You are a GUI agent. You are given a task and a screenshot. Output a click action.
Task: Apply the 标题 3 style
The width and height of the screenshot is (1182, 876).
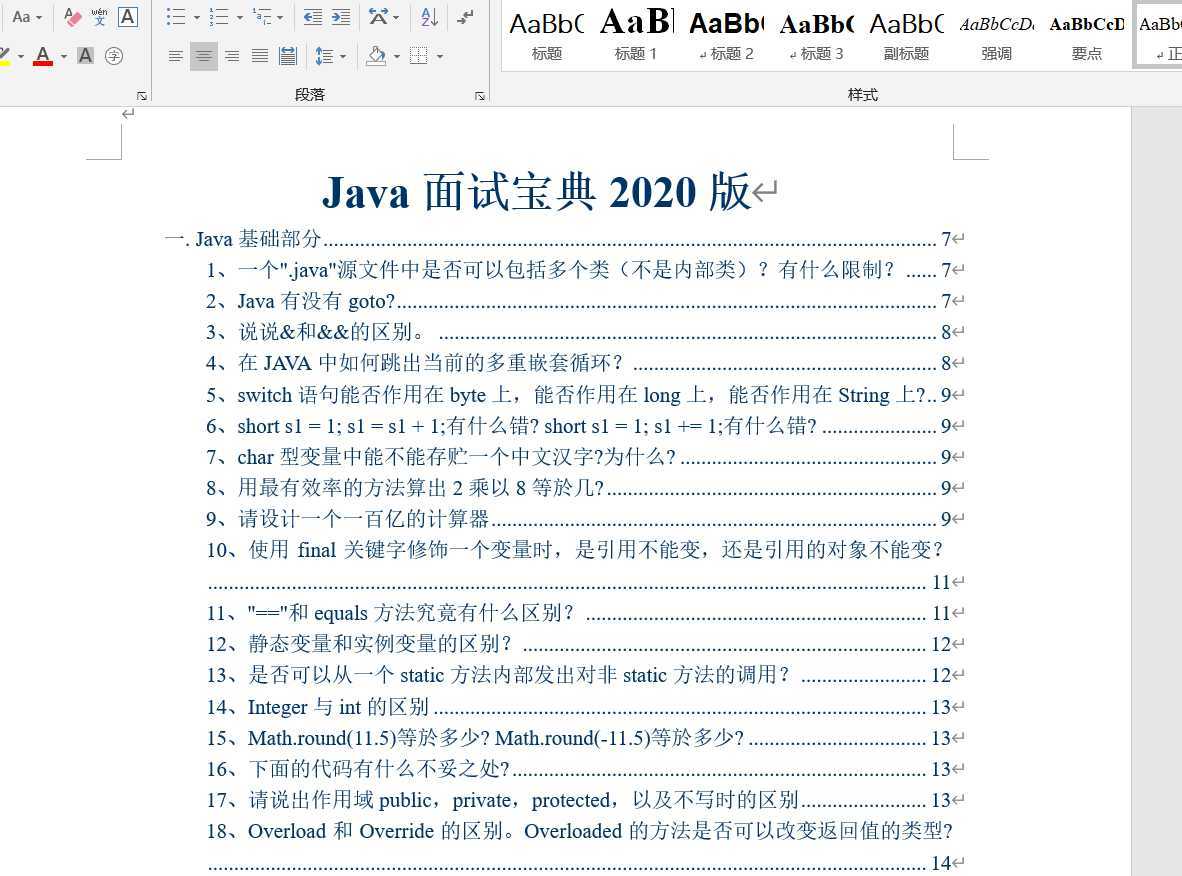[816, 36]
